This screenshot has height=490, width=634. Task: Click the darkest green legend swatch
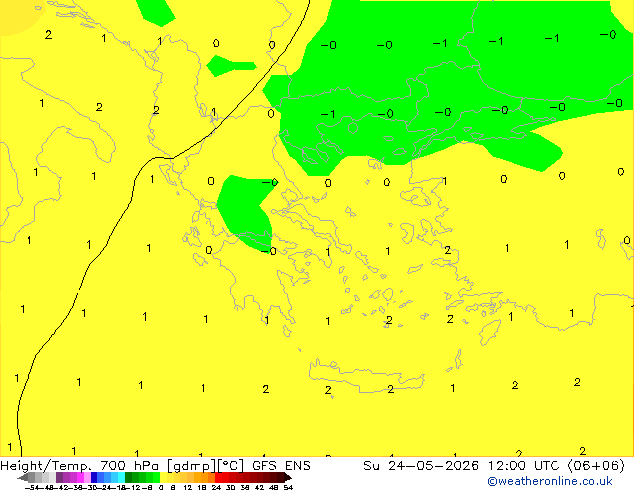(x=129, y=477)
